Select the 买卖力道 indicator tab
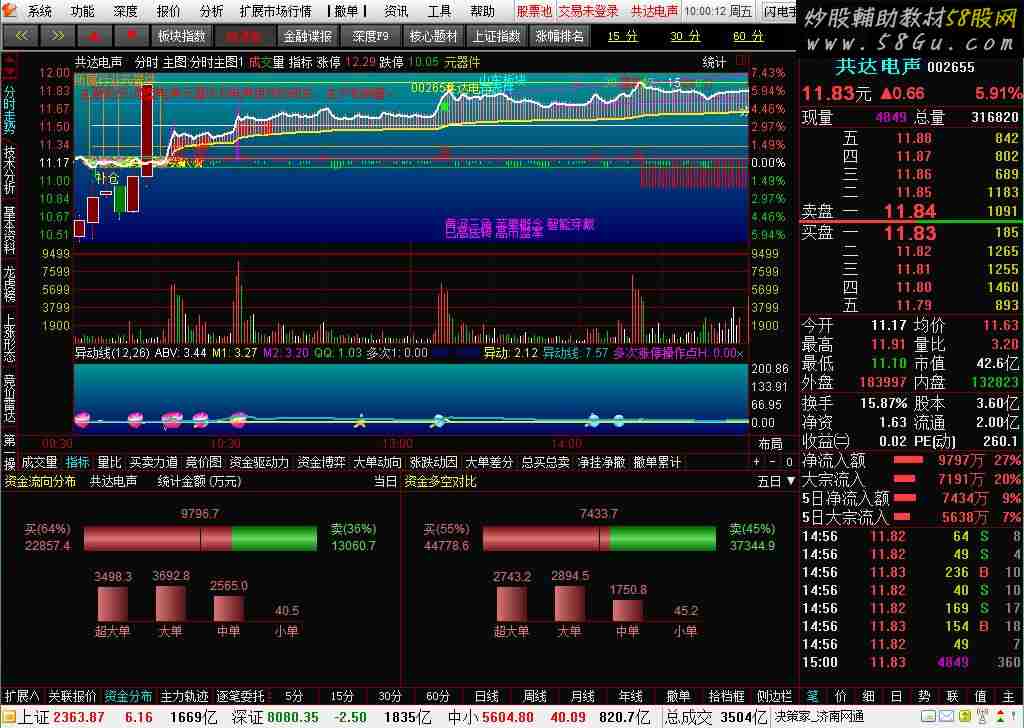The height and width of the screenshot is (728, 1024). (x=153, y=462)
